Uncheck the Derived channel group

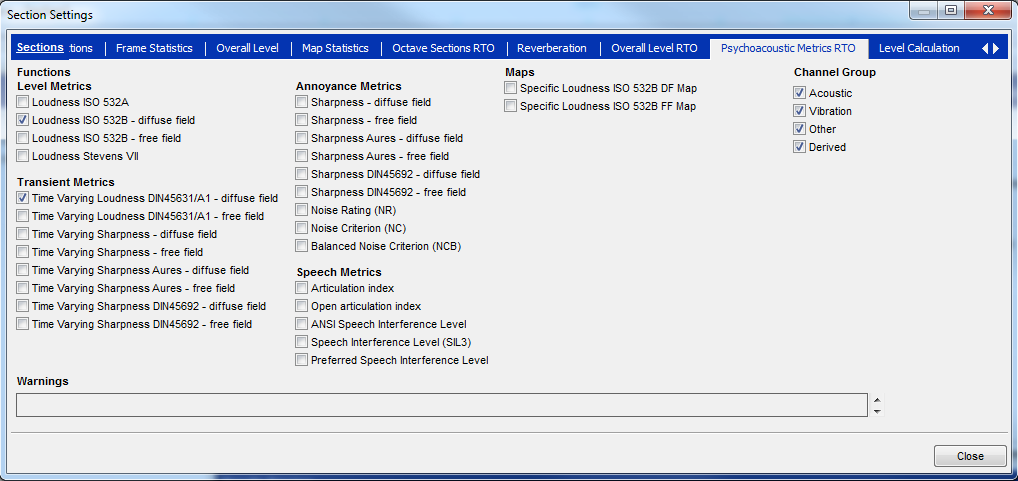coord(800,147)
